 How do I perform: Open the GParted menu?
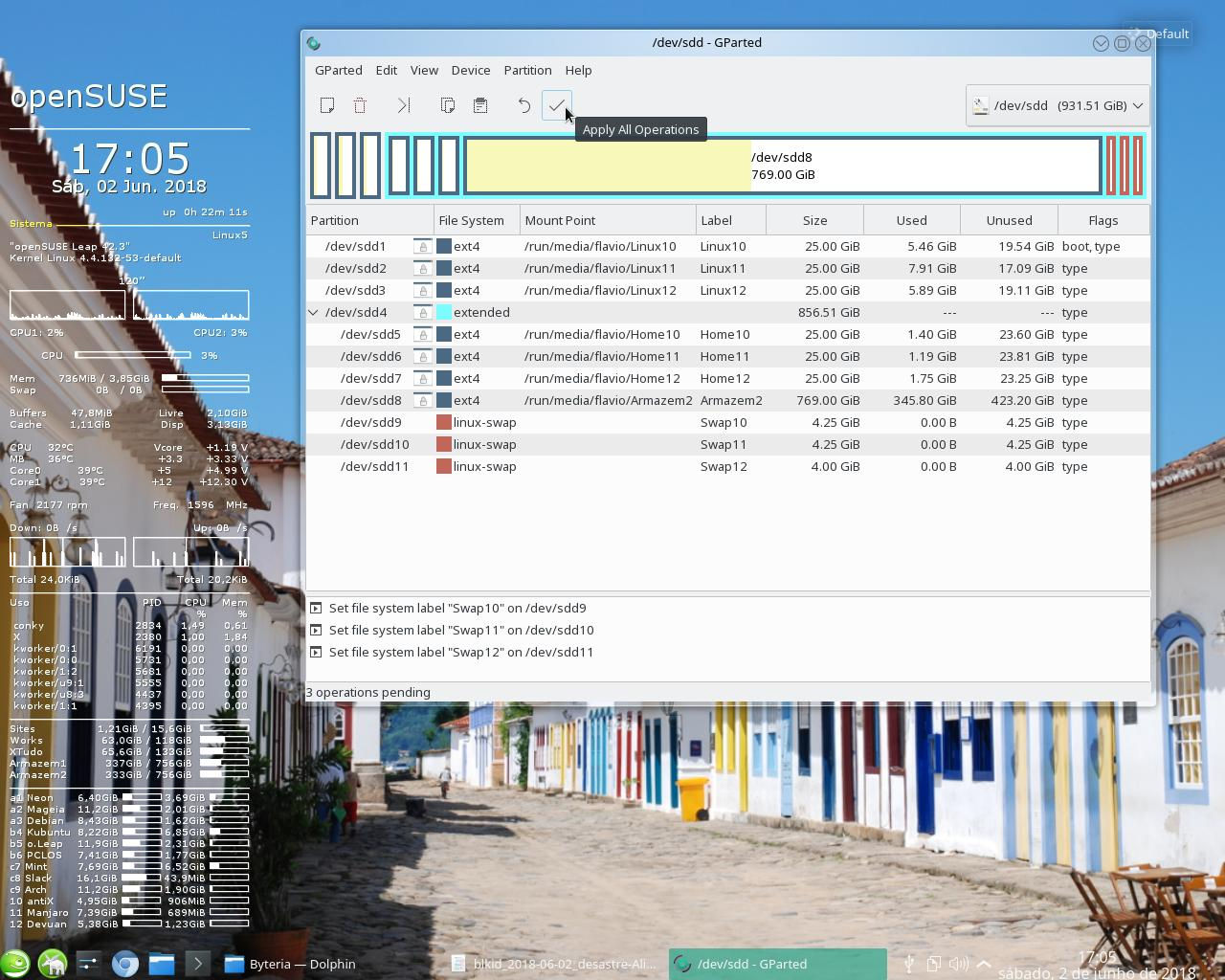point(339,70)
